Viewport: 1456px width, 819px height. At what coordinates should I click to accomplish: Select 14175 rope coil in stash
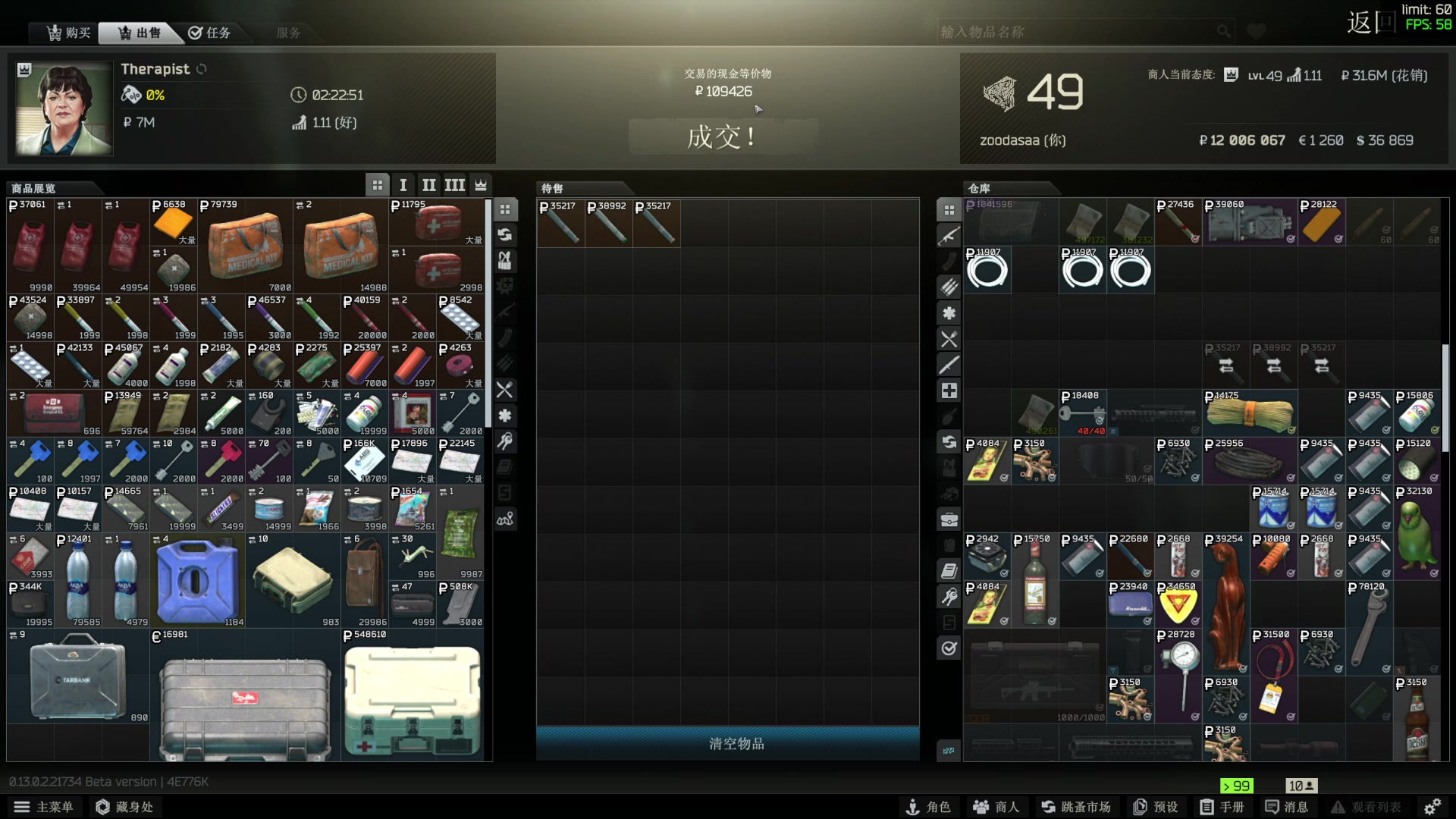(1249, 413)
